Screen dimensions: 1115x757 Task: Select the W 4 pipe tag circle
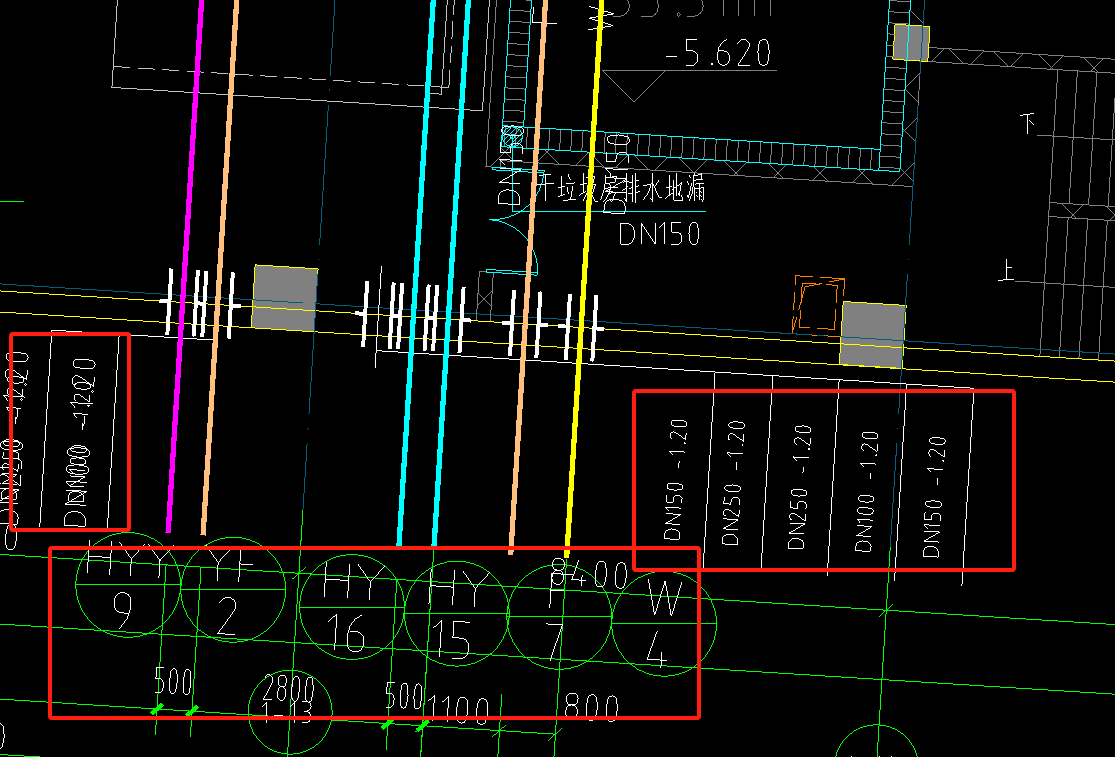(664, 623)
